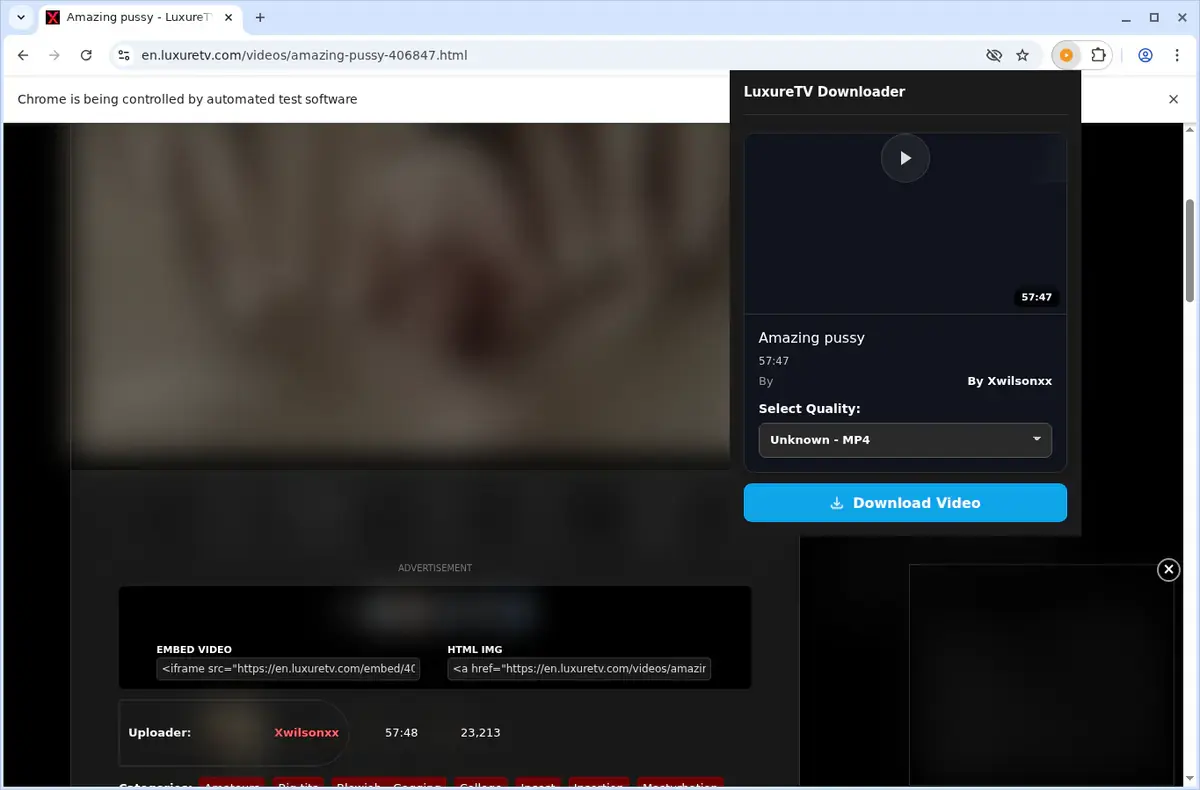Click the address bar URL field
The image size is (1200, 790).
(x=304, y=55)
